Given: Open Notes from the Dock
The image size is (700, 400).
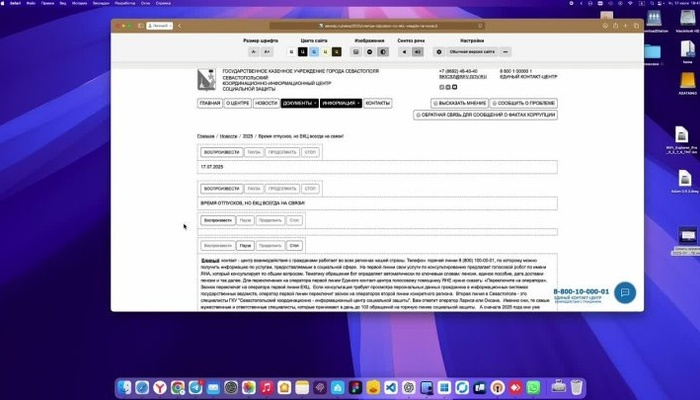Looking at the screenshot, I should (302, 387).
